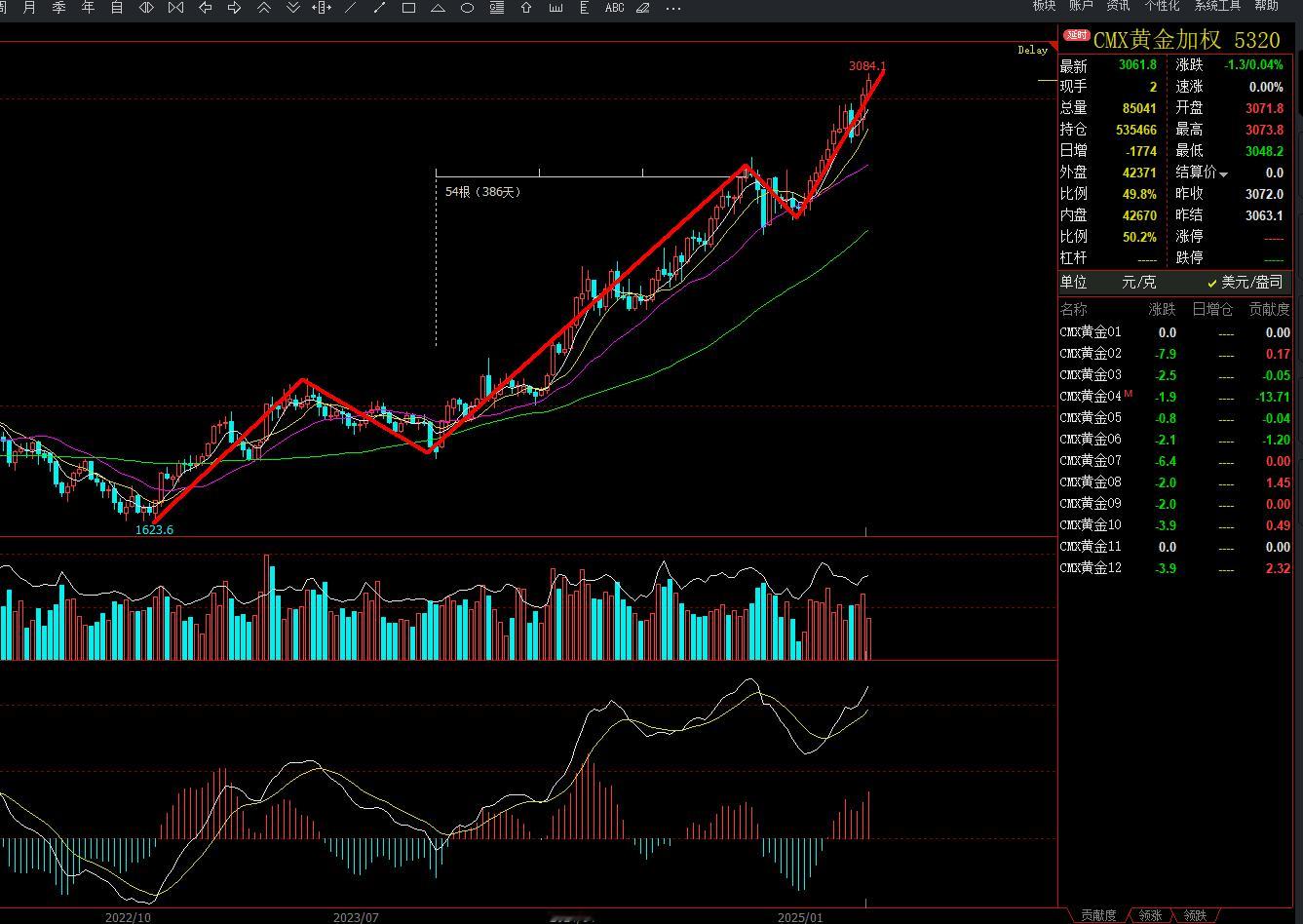
Task: Select the eraser tool
Action: (643, 7)
